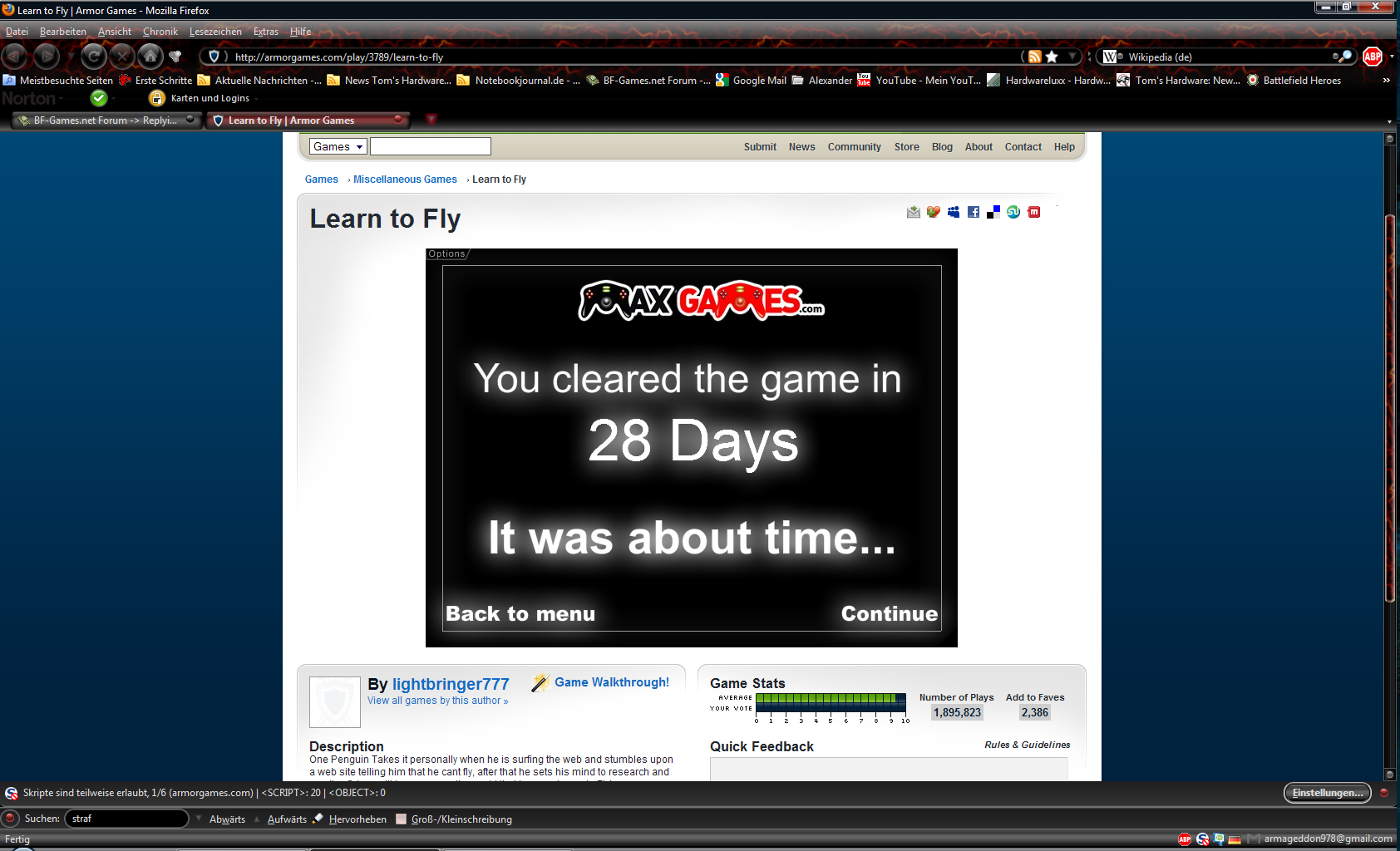Open the Game Walkthrough link
Image resolution: width=1400 pixels, height=851 pixels.
pyautogui.click(x=612, y=682)
